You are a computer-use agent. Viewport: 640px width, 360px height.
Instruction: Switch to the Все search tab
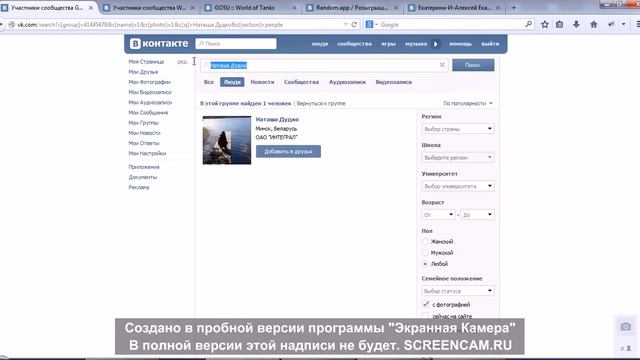(209, 82)
